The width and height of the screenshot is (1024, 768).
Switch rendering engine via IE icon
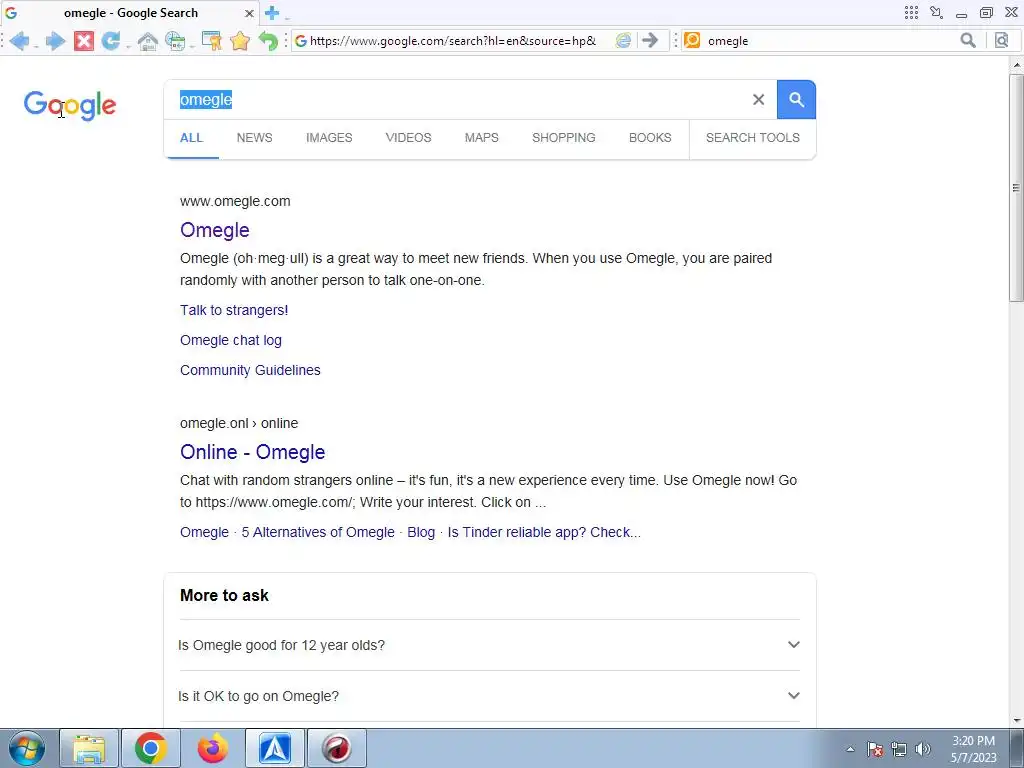pos(624,40)
